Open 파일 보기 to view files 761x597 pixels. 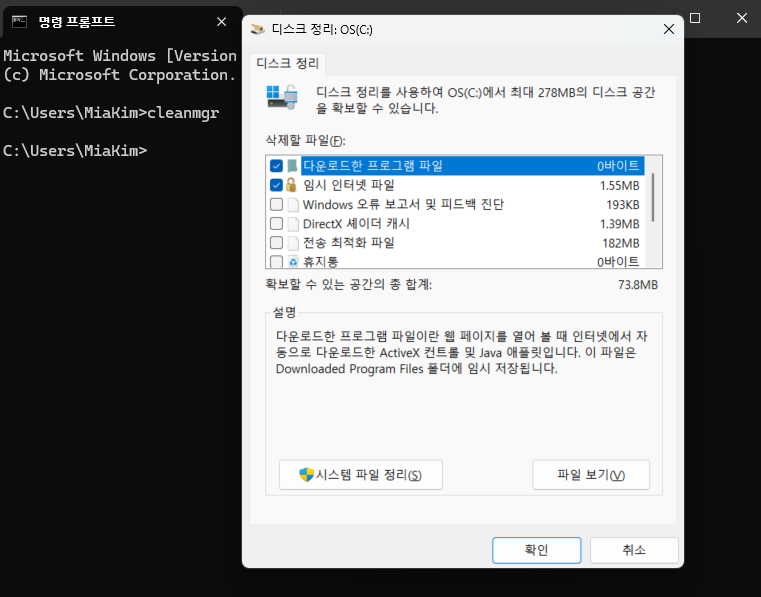coord(590,475)
